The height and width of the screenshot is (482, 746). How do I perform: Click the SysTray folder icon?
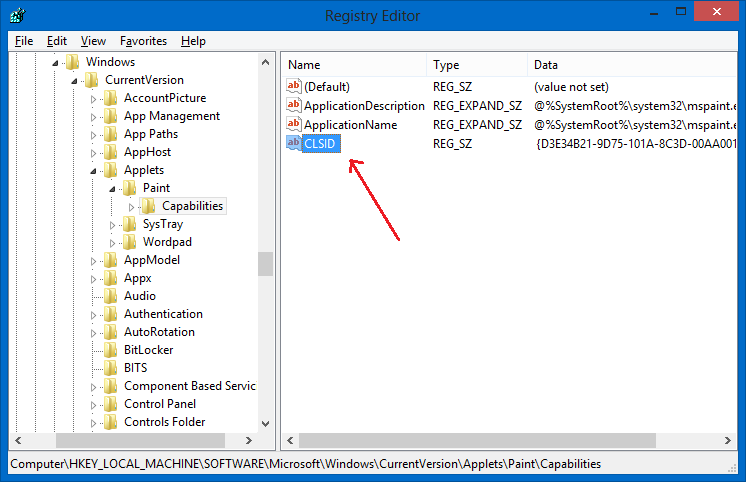(130, 224)
